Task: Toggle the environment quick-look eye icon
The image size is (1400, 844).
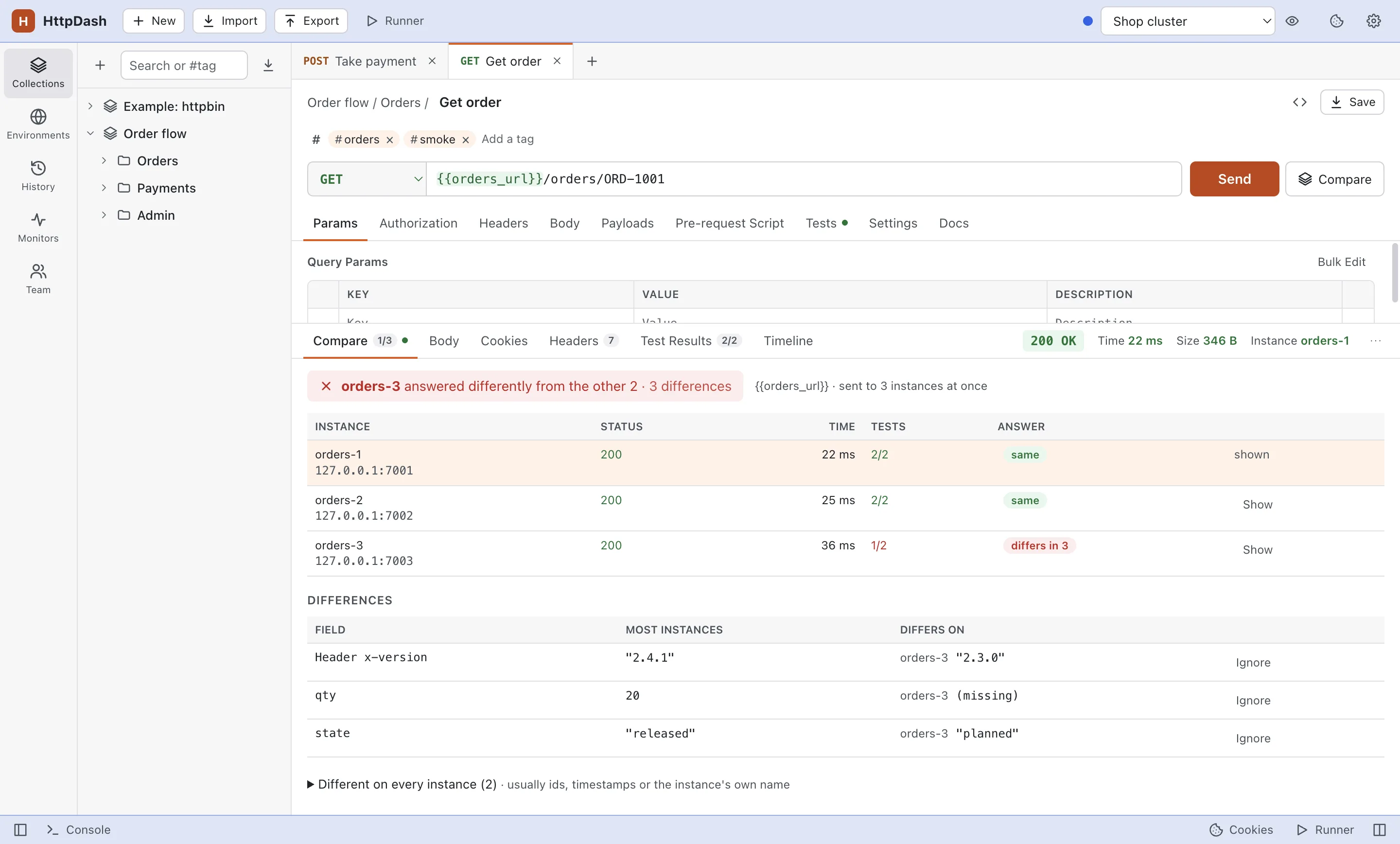Action: coord(1292,21)
